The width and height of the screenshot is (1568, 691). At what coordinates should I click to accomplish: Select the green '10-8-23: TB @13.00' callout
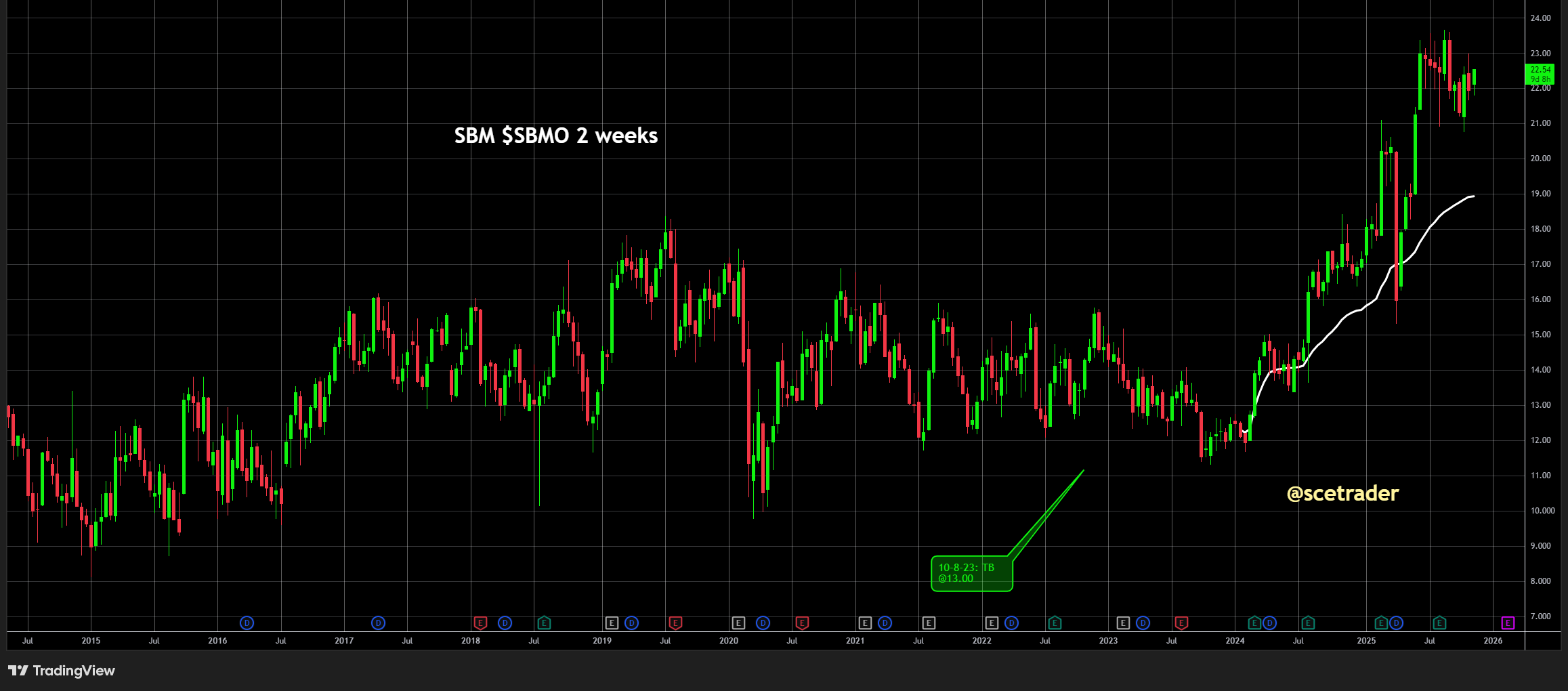pyautogui.click(x=971, y=573)
